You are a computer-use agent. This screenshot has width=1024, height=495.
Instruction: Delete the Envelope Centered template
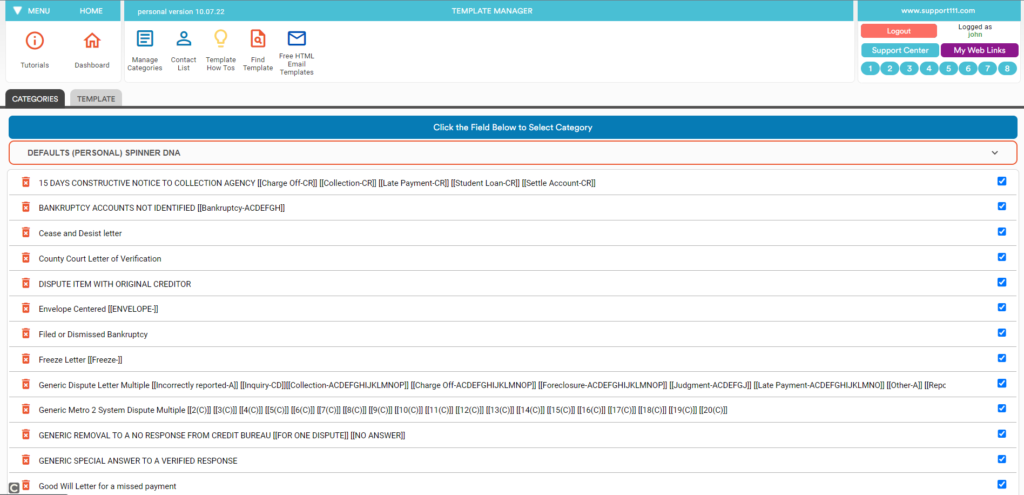pos(26,308)
